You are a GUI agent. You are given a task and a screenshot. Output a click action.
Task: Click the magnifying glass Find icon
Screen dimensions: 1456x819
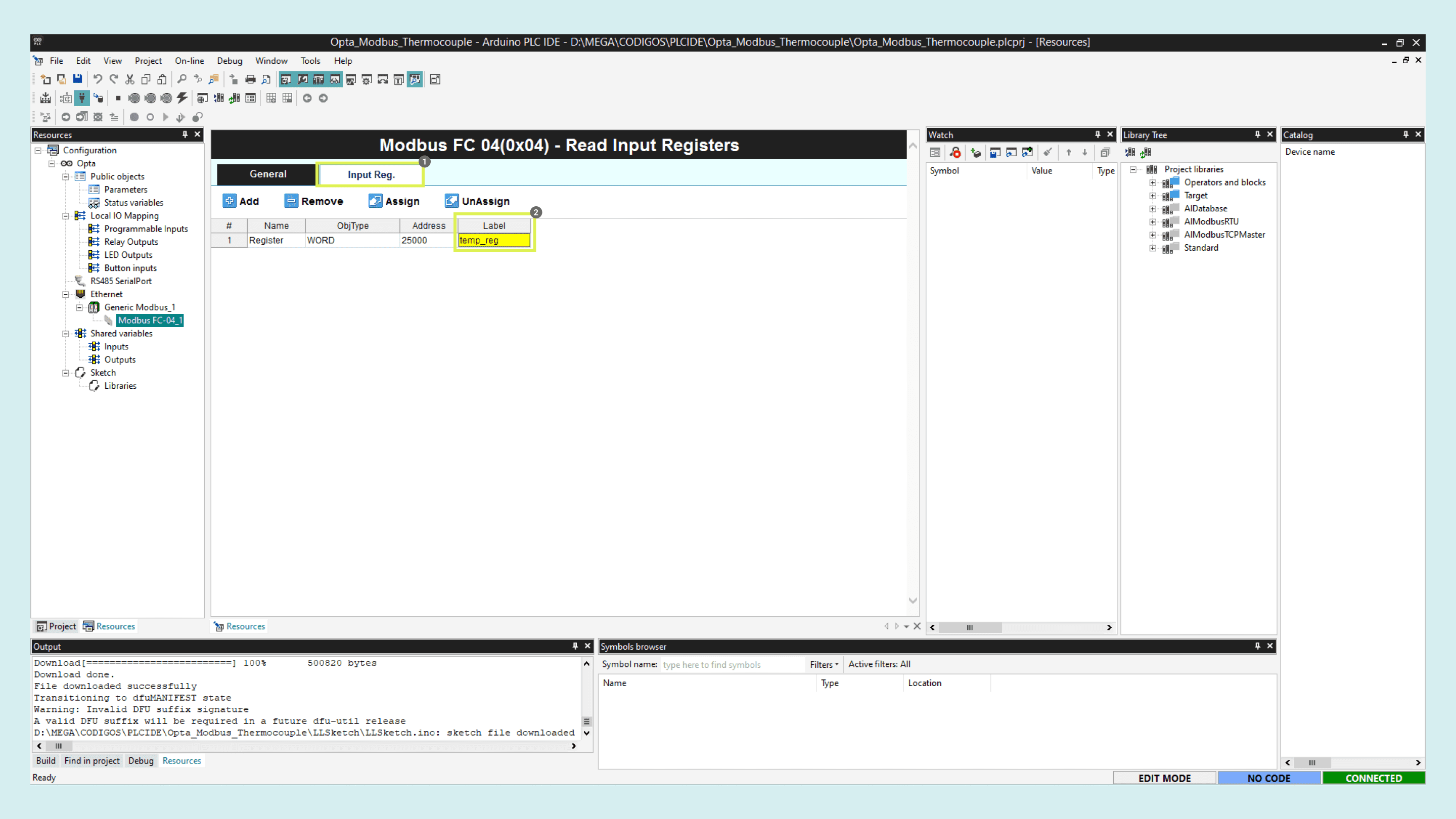pos(181,79)
